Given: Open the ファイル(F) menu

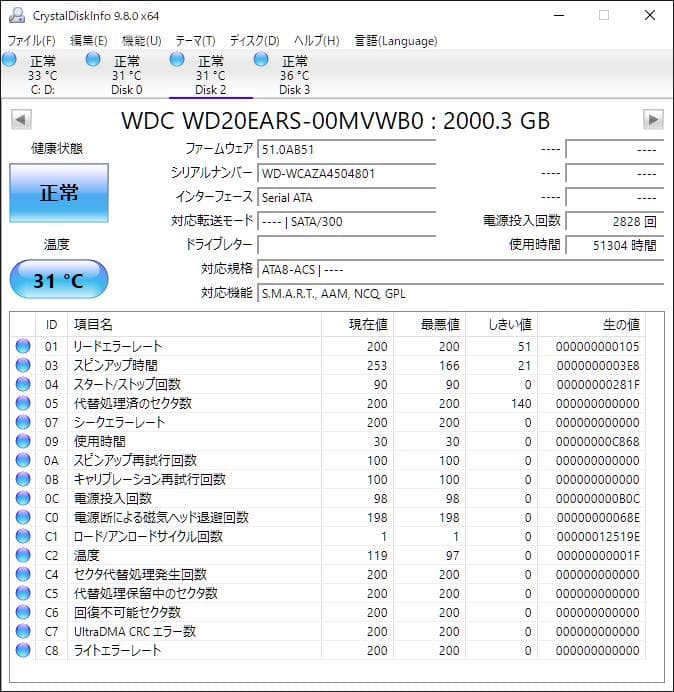Looking at the screenshot, I should tap(31, 41).
